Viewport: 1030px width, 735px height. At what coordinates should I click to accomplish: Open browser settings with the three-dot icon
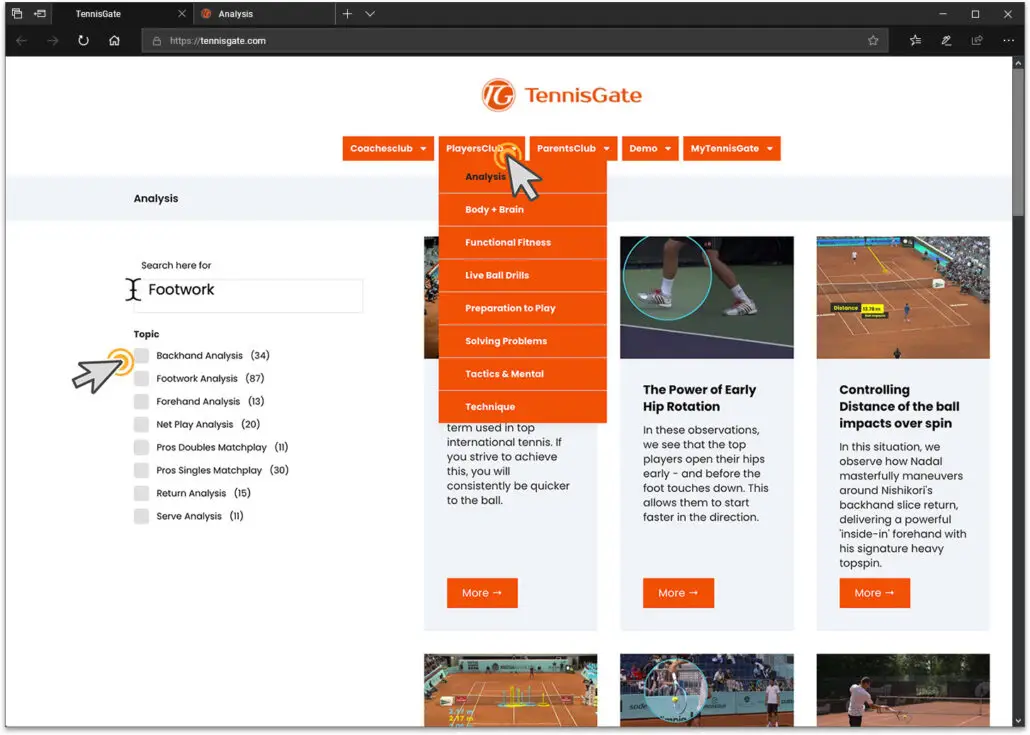pyautogui.click(x=1007, y=40)
